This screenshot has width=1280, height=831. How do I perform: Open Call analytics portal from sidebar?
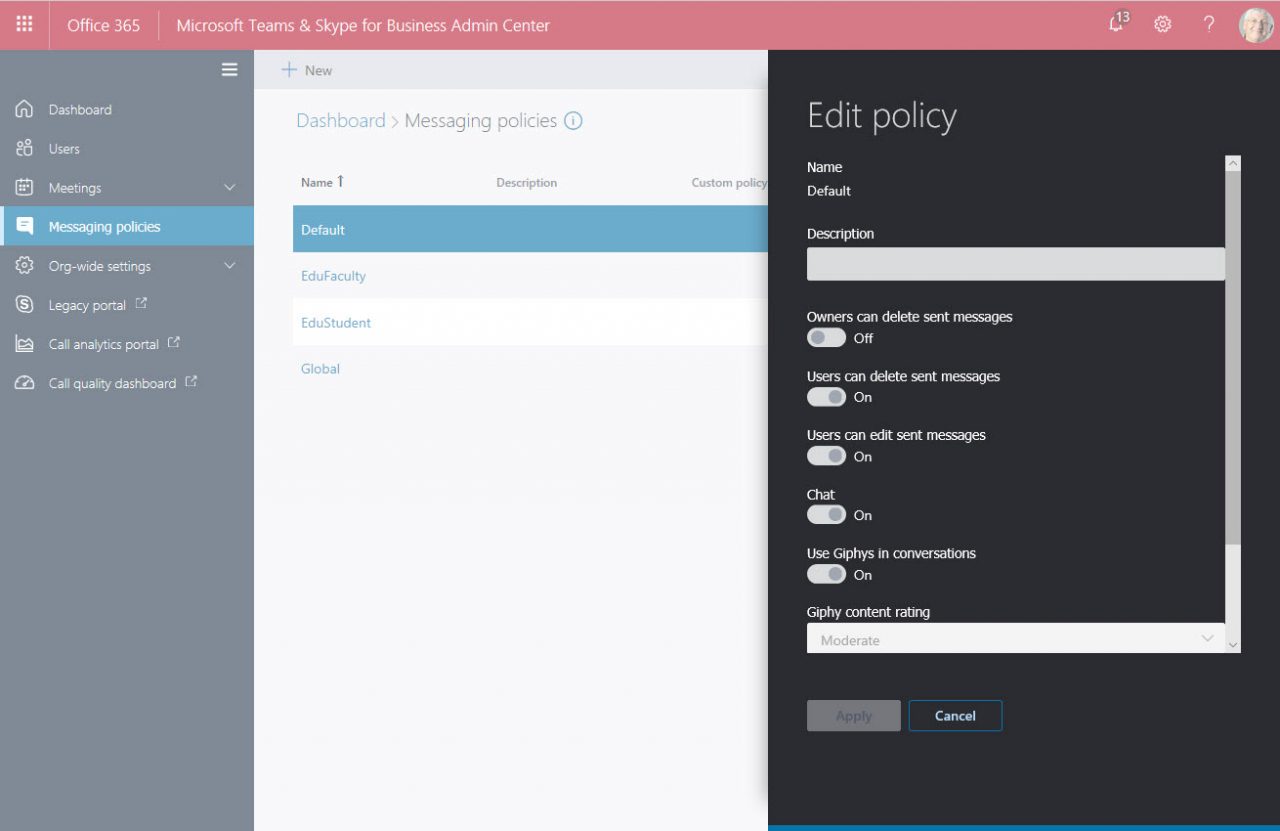[x=104, y=344]
